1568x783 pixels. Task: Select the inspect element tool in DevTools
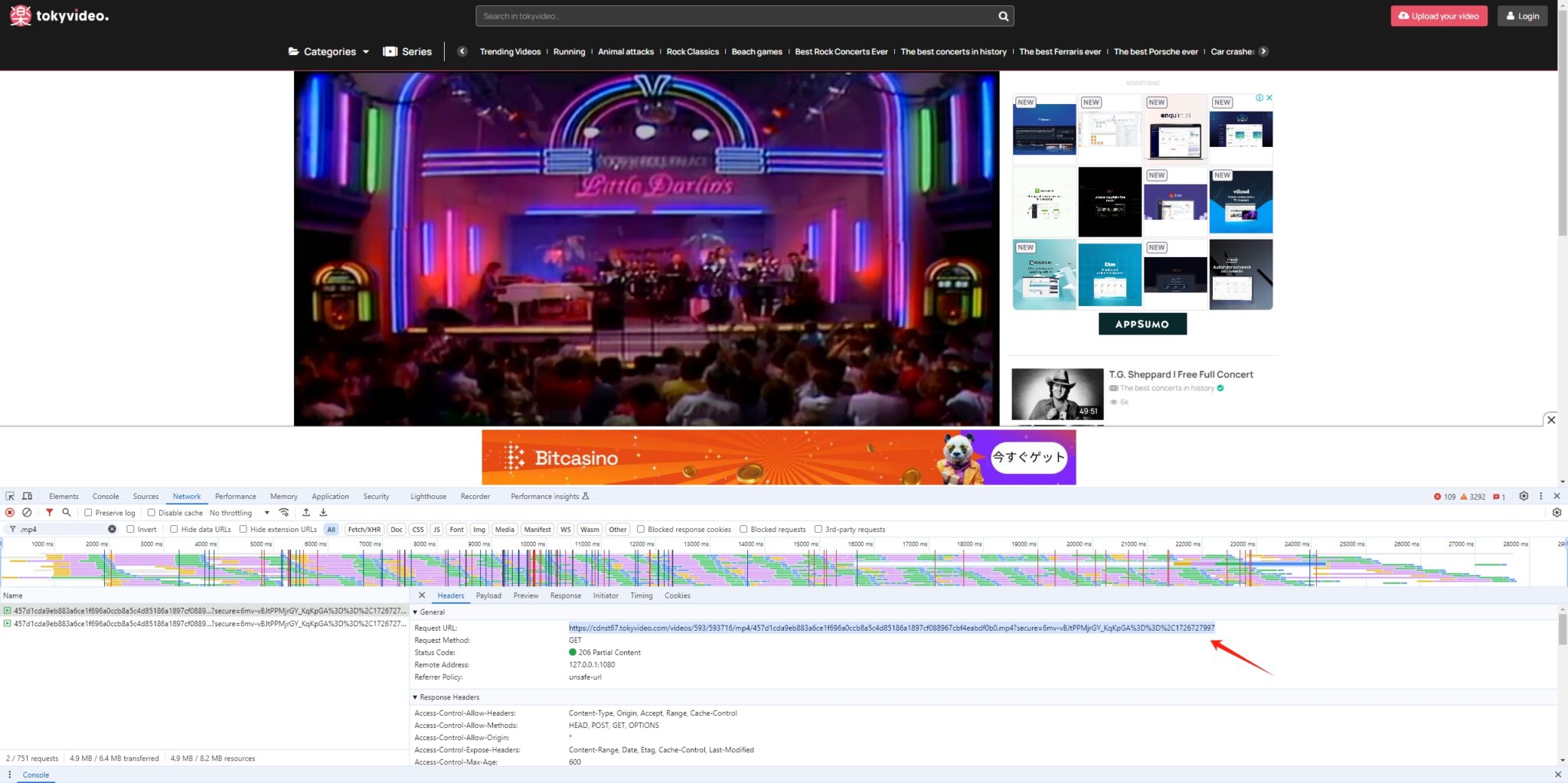[x=9, y=496]
